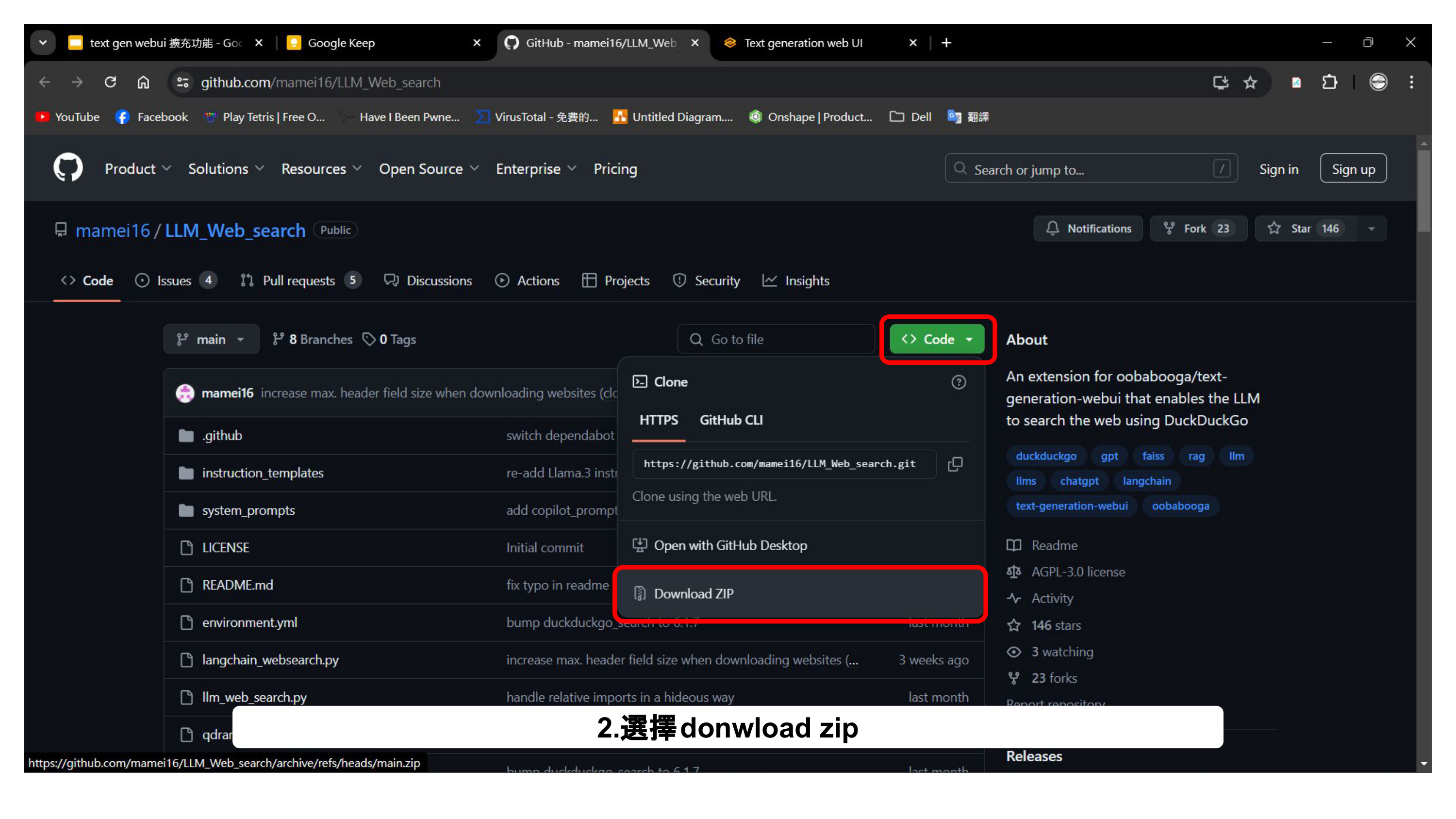Click Download ZIP

click(800, 593)
